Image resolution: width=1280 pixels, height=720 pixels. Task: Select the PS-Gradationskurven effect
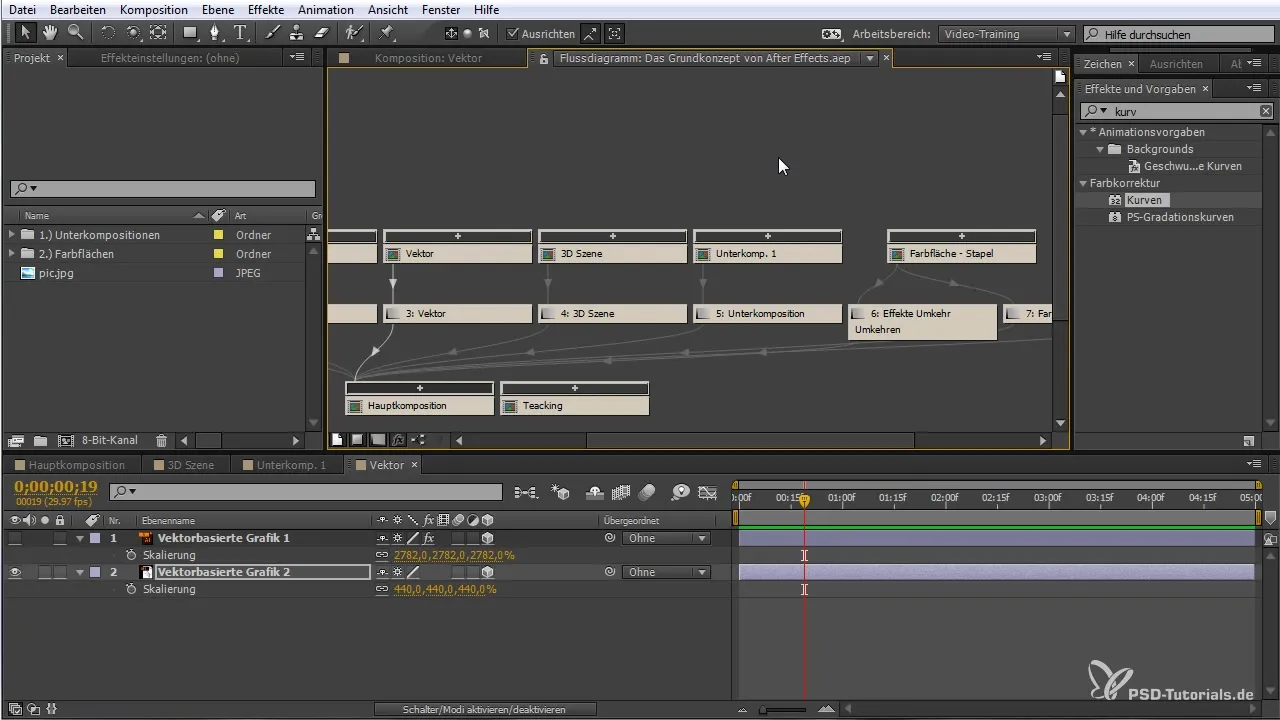click(1179, 217)
